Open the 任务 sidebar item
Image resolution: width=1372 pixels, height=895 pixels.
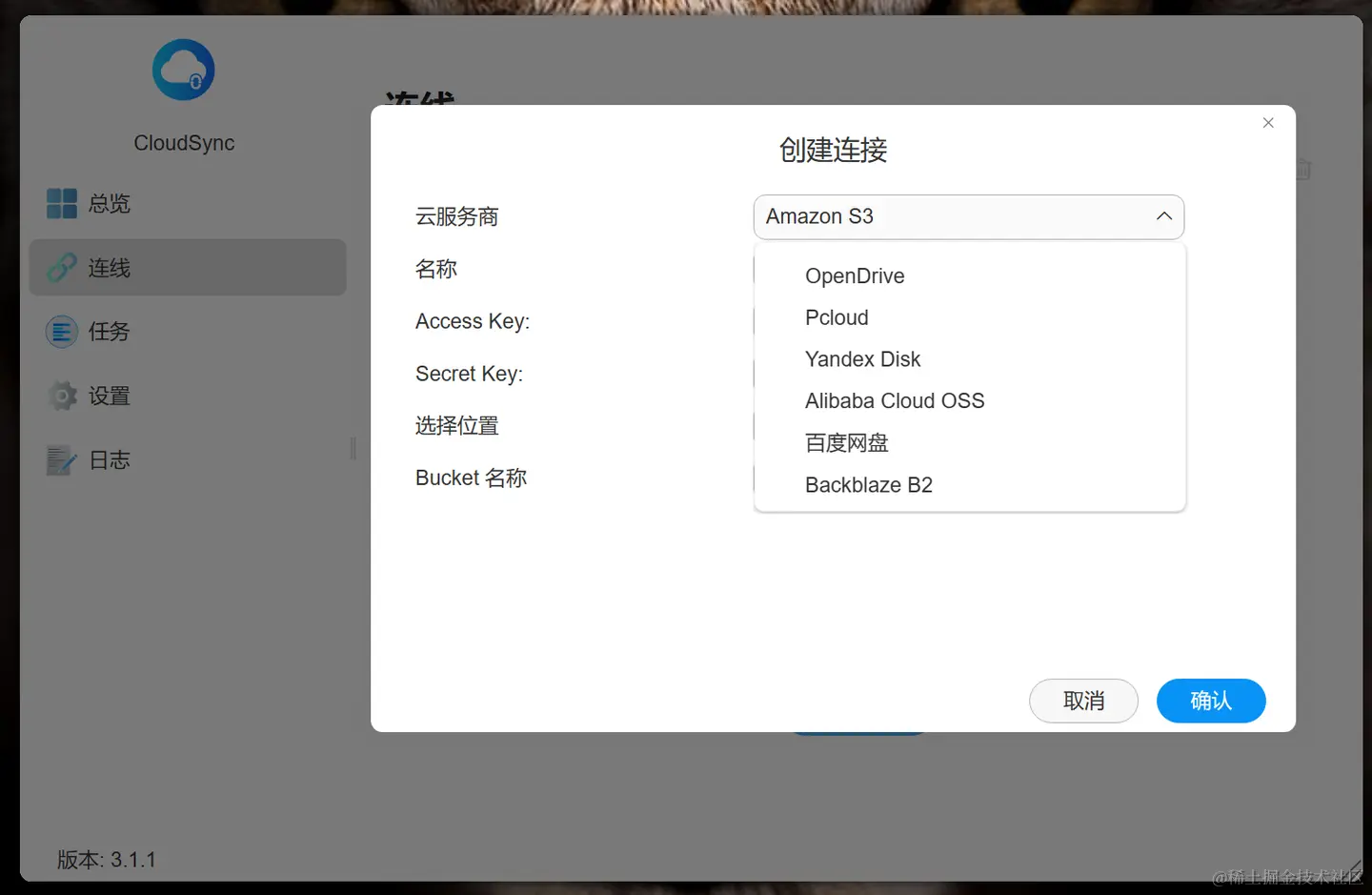click(x=188, y=331)
